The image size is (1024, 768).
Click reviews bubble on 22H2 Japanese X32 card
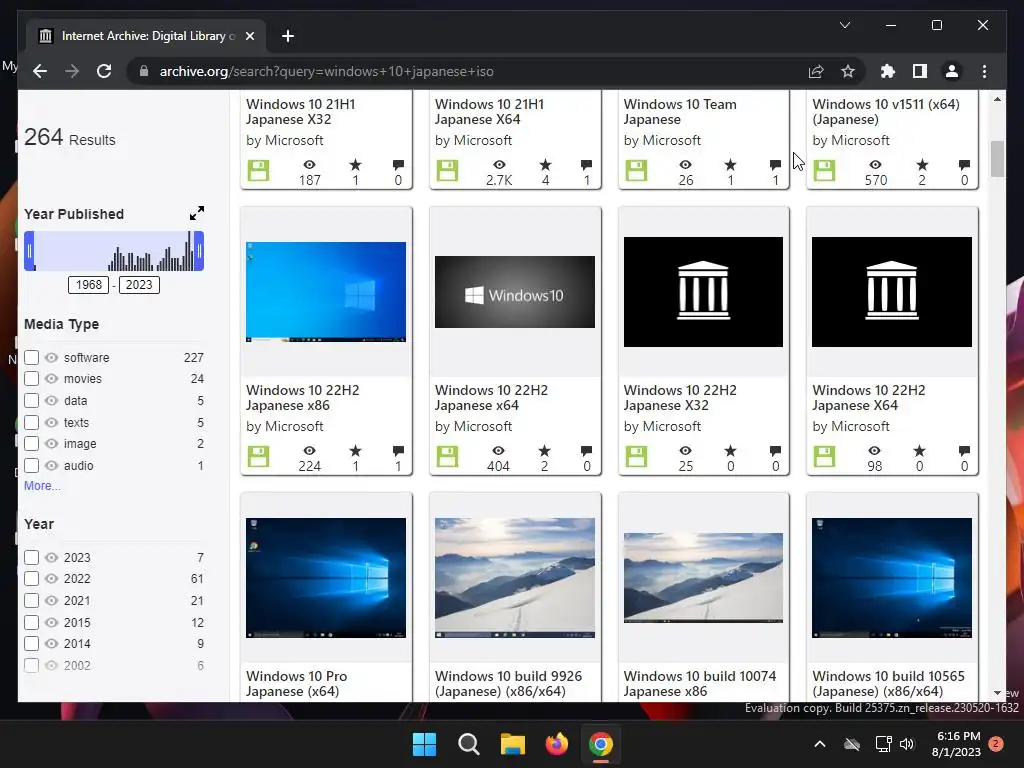[775, 451]
